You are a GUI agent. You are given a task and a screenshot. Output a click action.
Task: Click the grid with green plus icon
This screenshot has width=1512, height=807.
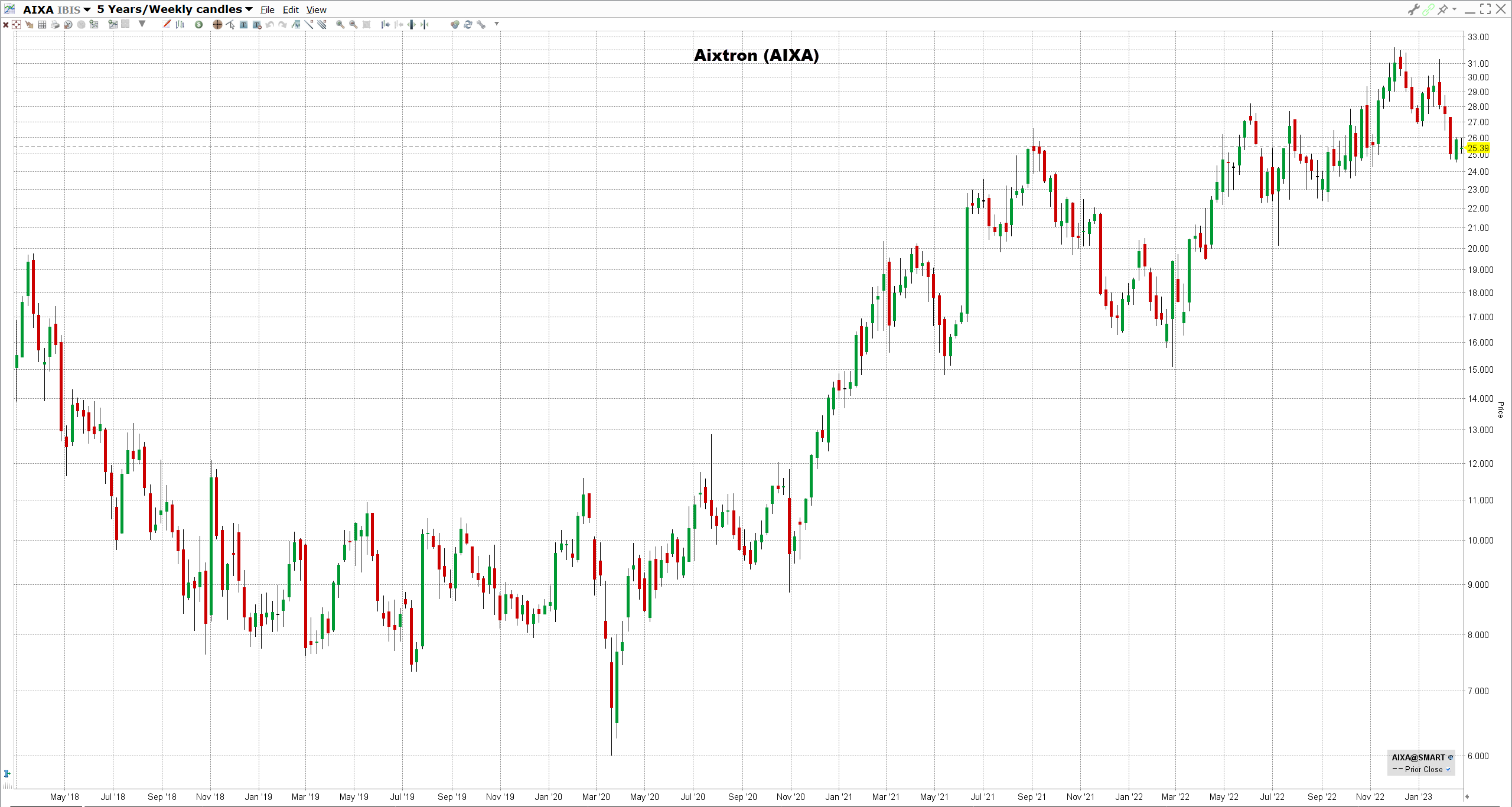(93, 24)
